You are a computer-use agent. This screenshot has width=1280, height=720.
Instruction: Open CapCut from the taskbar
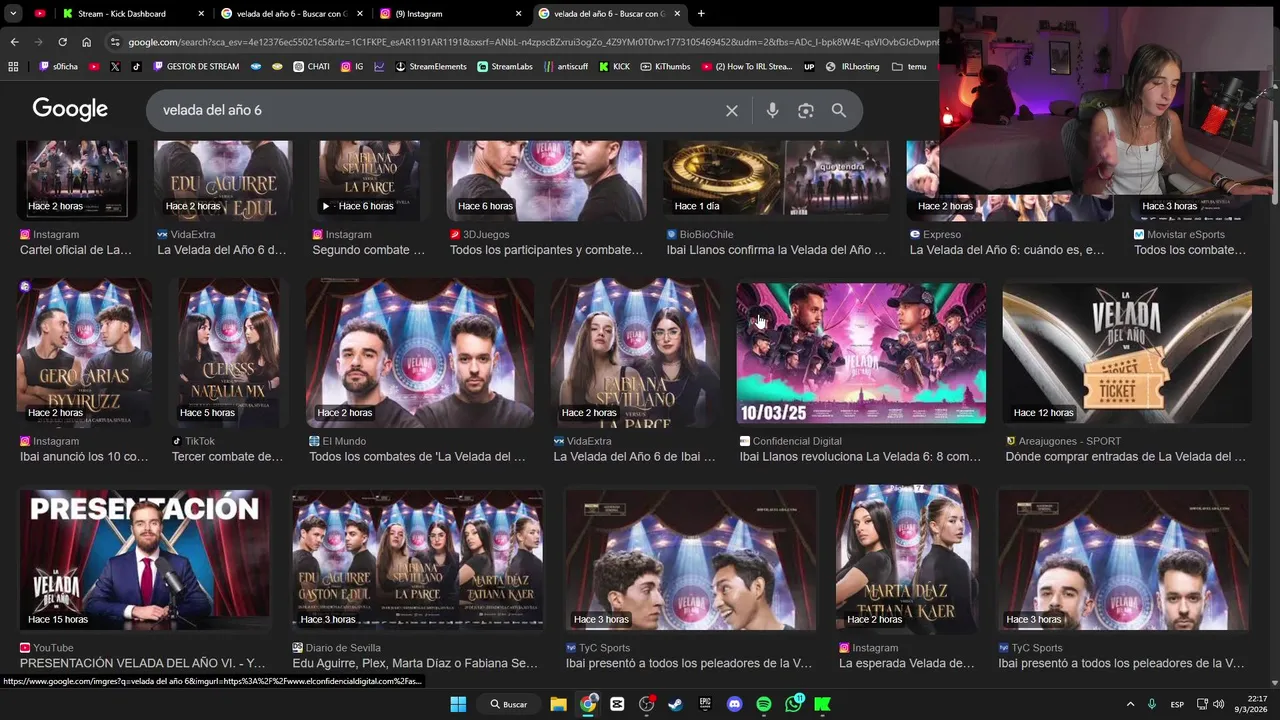coord(617,704)
